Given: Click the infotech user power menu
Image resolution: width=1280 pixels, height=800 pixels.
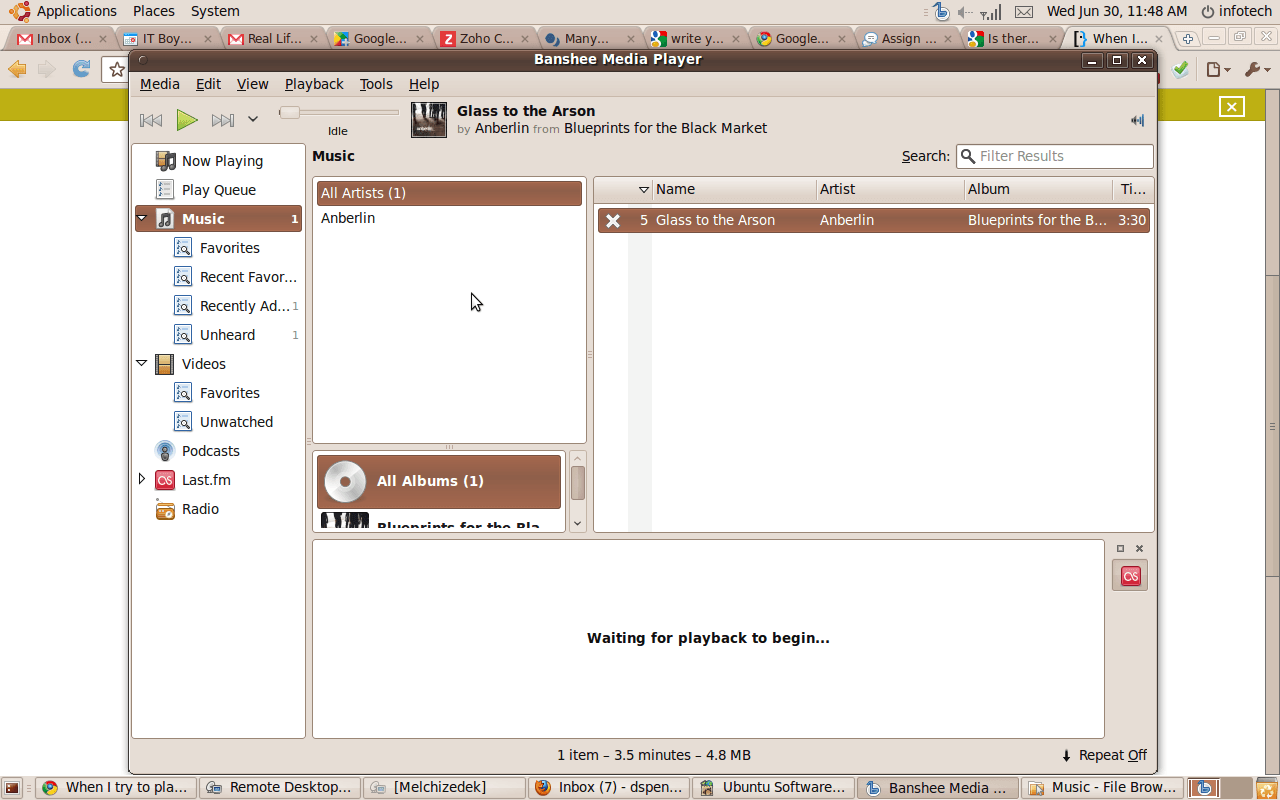Looking at the screenshot, I should coord(1237,11).
